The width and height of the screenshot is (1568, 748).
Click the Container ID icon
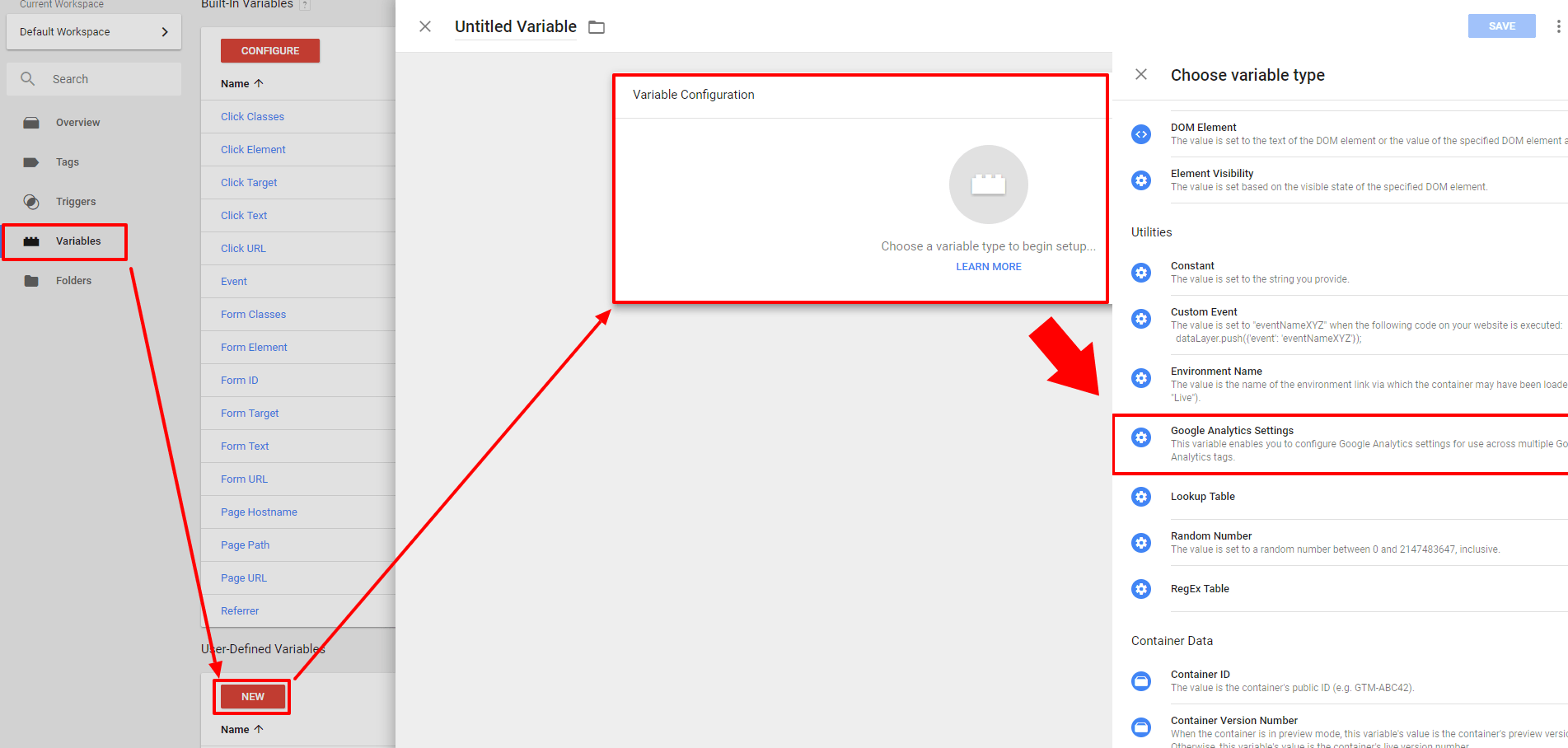click(1141, 681)
